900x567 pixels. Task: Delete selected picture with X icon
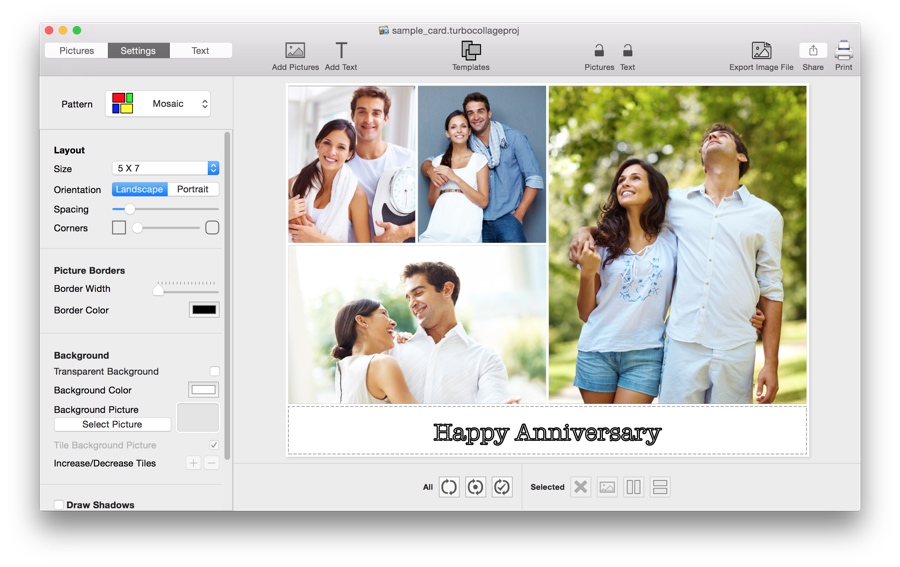pos(581,487)
